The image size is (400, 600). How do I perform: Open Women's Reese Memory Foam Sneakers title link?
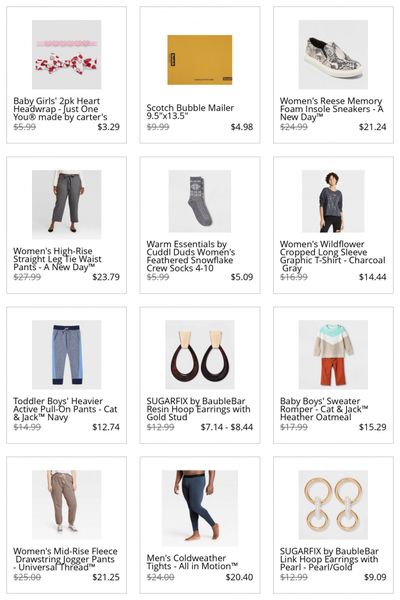[331, 109]
